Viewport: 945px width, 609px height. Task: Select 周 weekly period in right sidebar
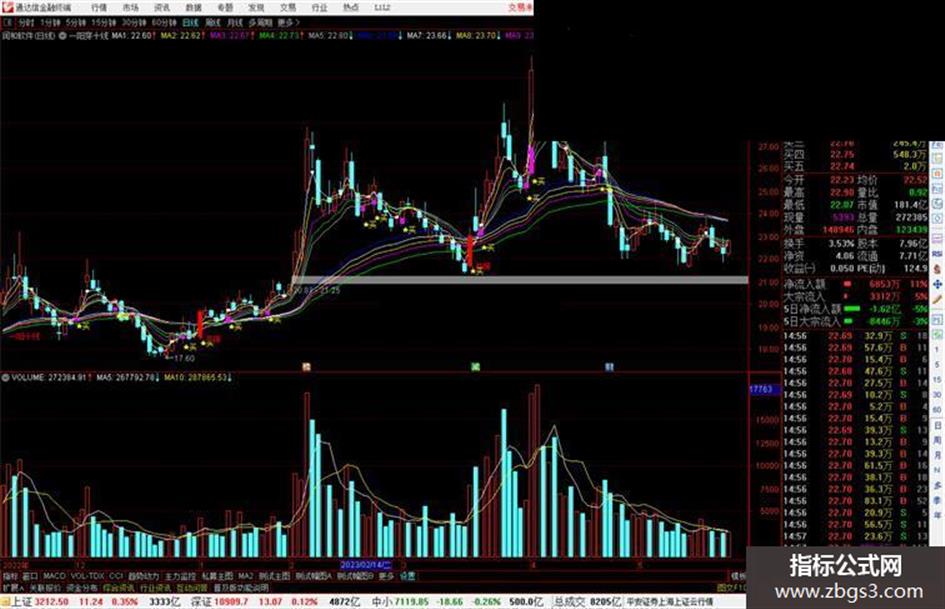coord(937,440)
